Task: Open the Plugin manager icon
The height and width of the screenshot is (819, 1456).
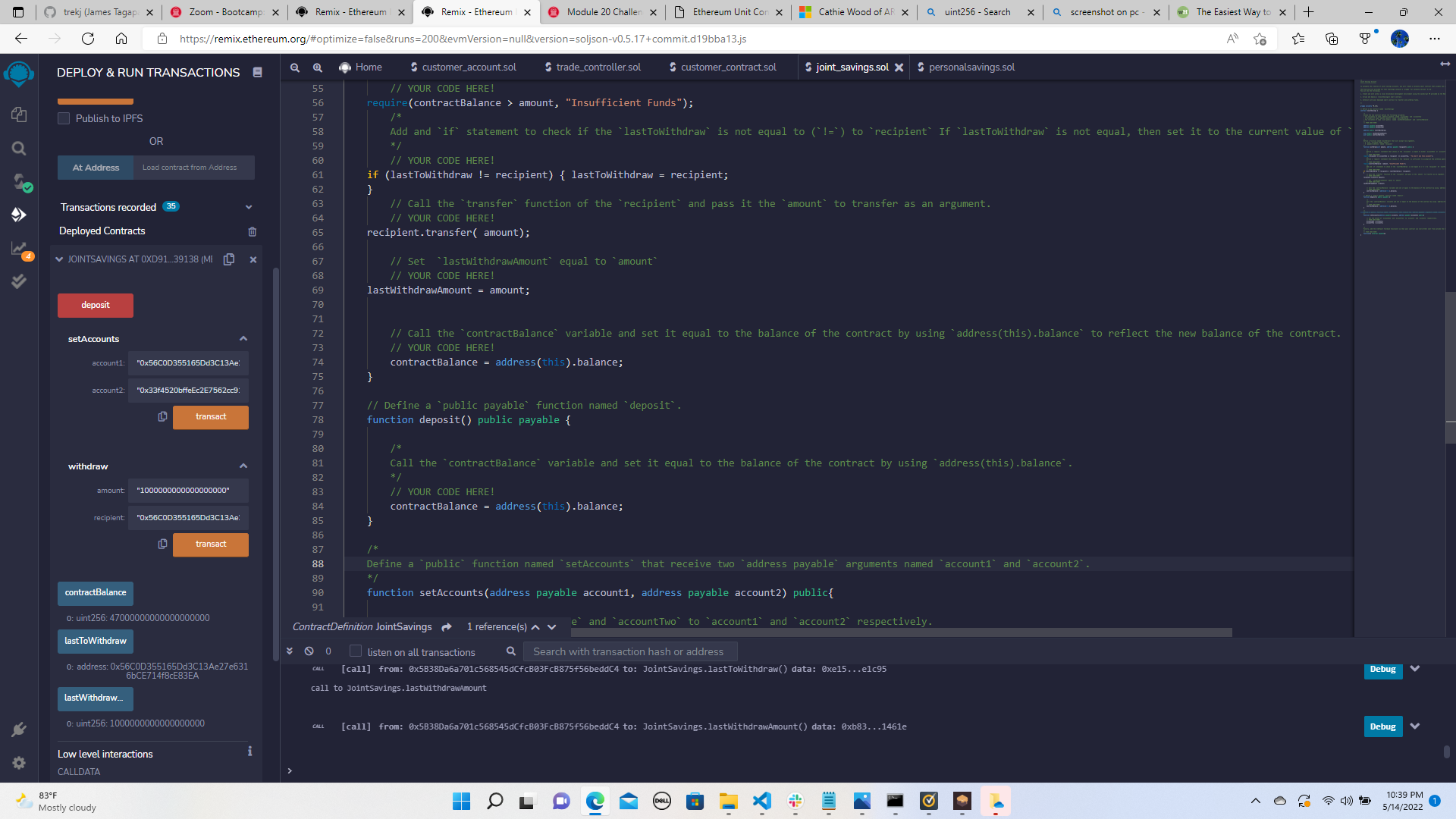Action: tap(19, 730)
